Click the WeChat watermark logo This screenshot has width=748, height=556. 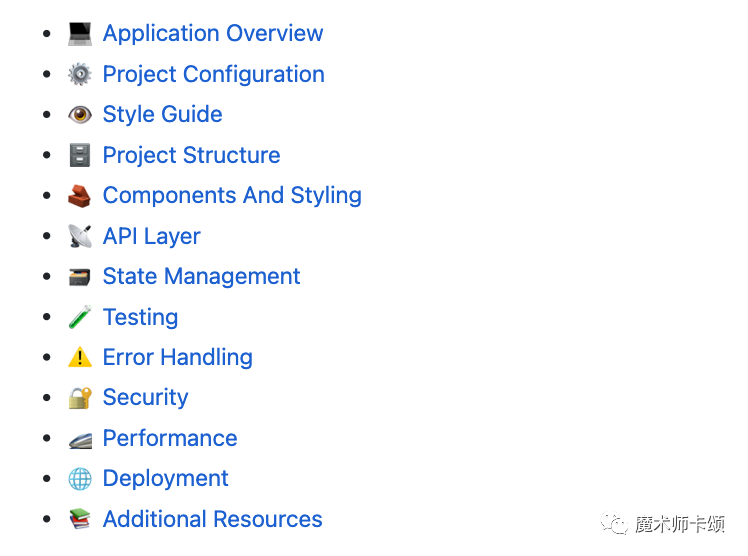(614, 523)
